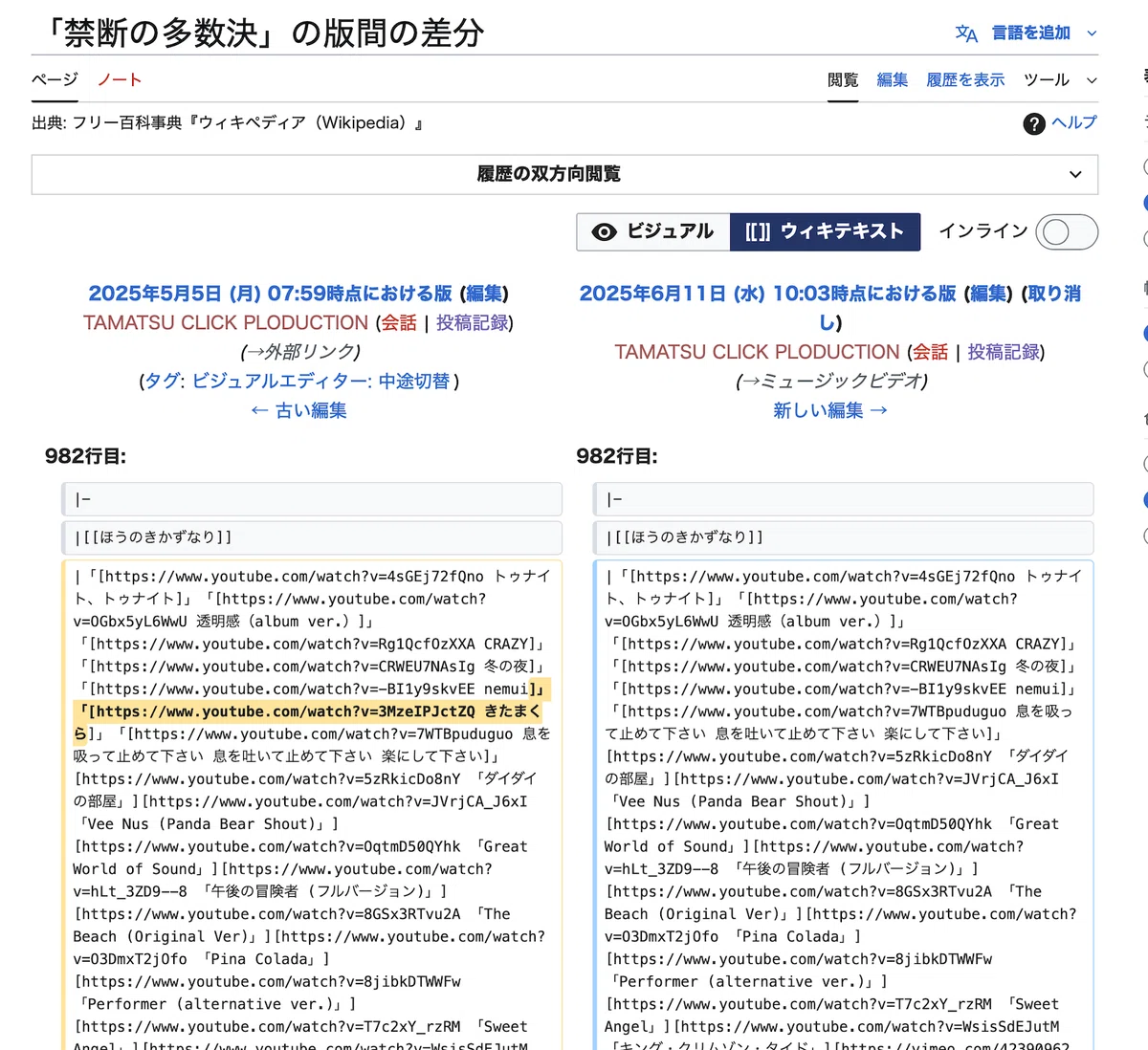Image resolution: width=1148 pixels, height=1050 pixels.
Task: Go to ← 古い編集
Action: click(x=298, y=410)
